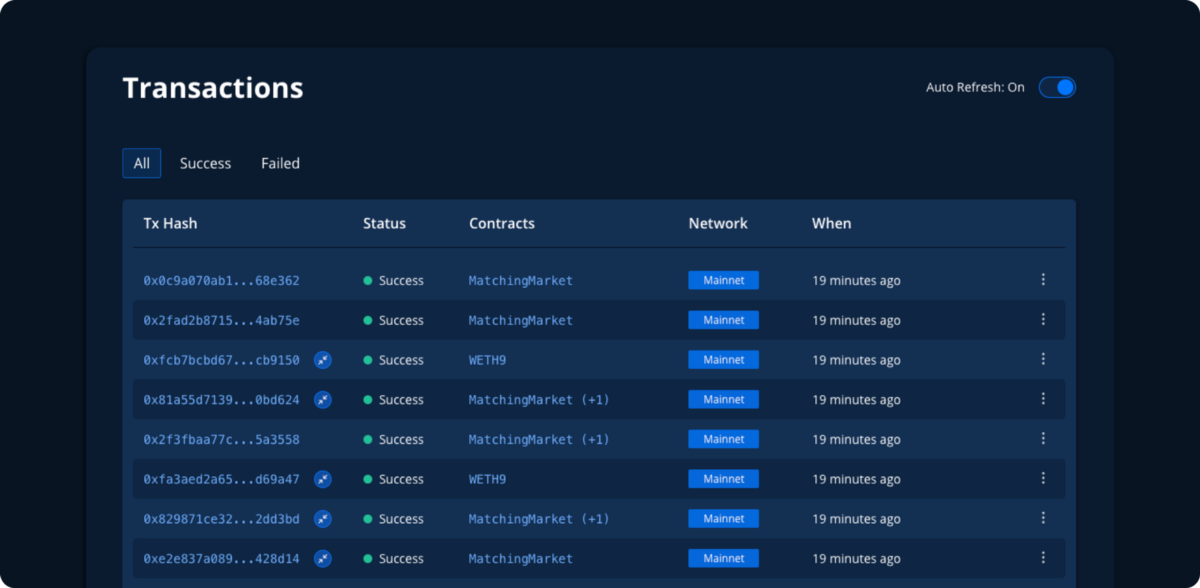Open WETH9 contract in third row
The image size is (1200, 588).
[x=487, y=360]
